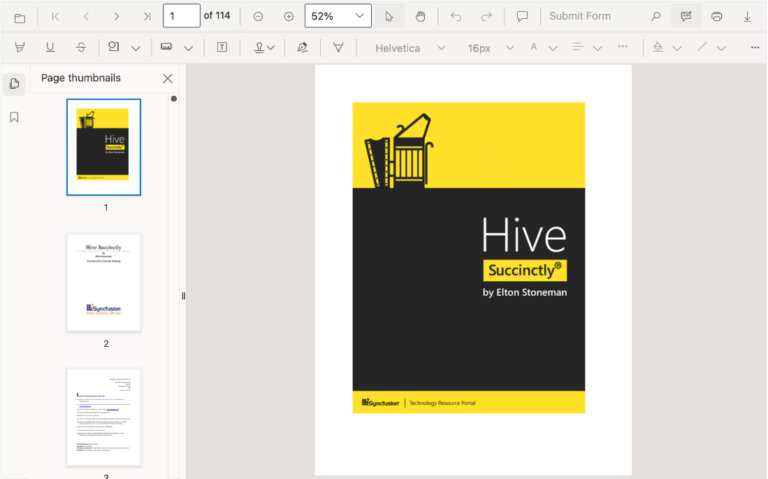This screenshot has height=479, width=768.
Task: Select the shape annotation tool
Action: point(114,47)
